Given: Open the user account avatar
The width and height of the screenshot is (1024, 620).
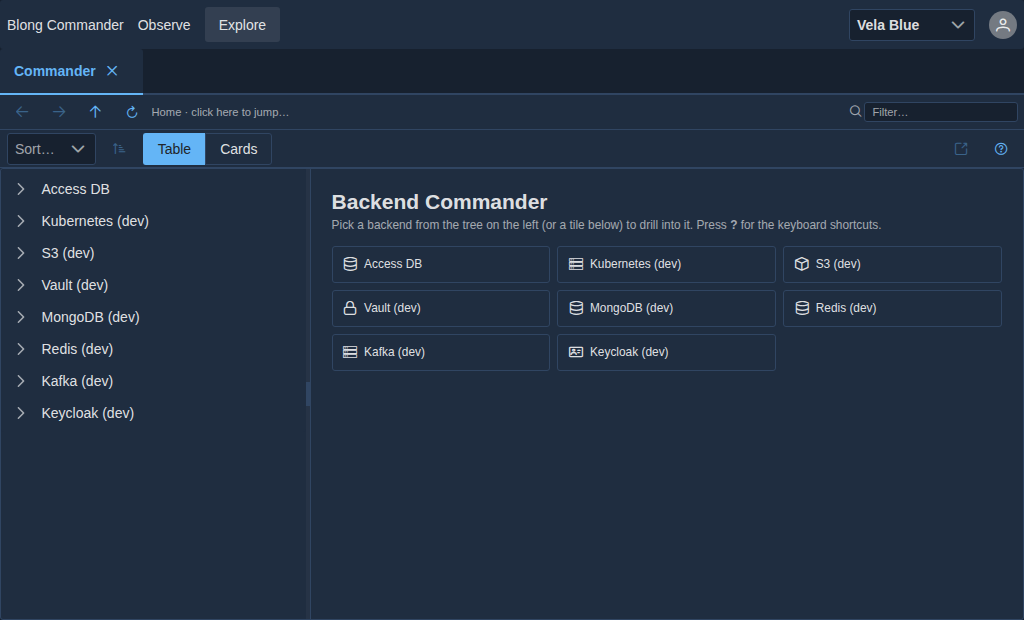Looking at the screenshot, I should point(1002,25).
